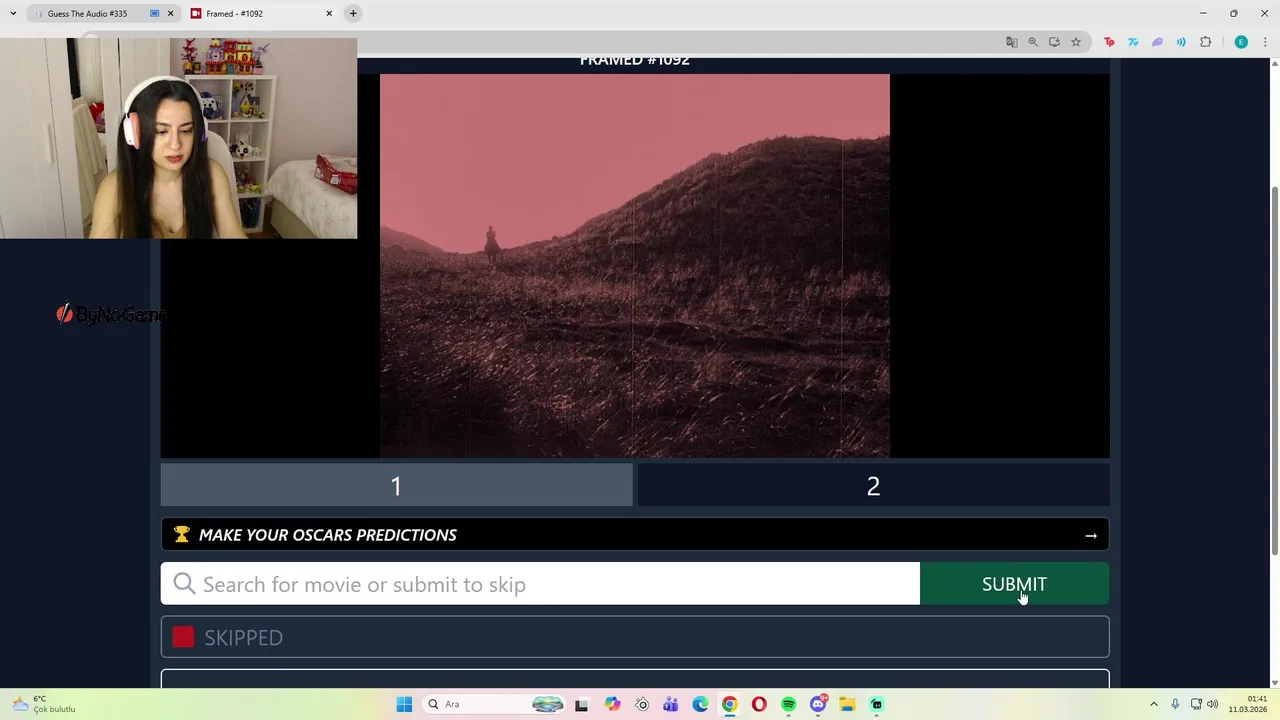Screen dimensions: 1280x720
Task: Click the magnifier icon in the search field
Action: click(184, 584)
